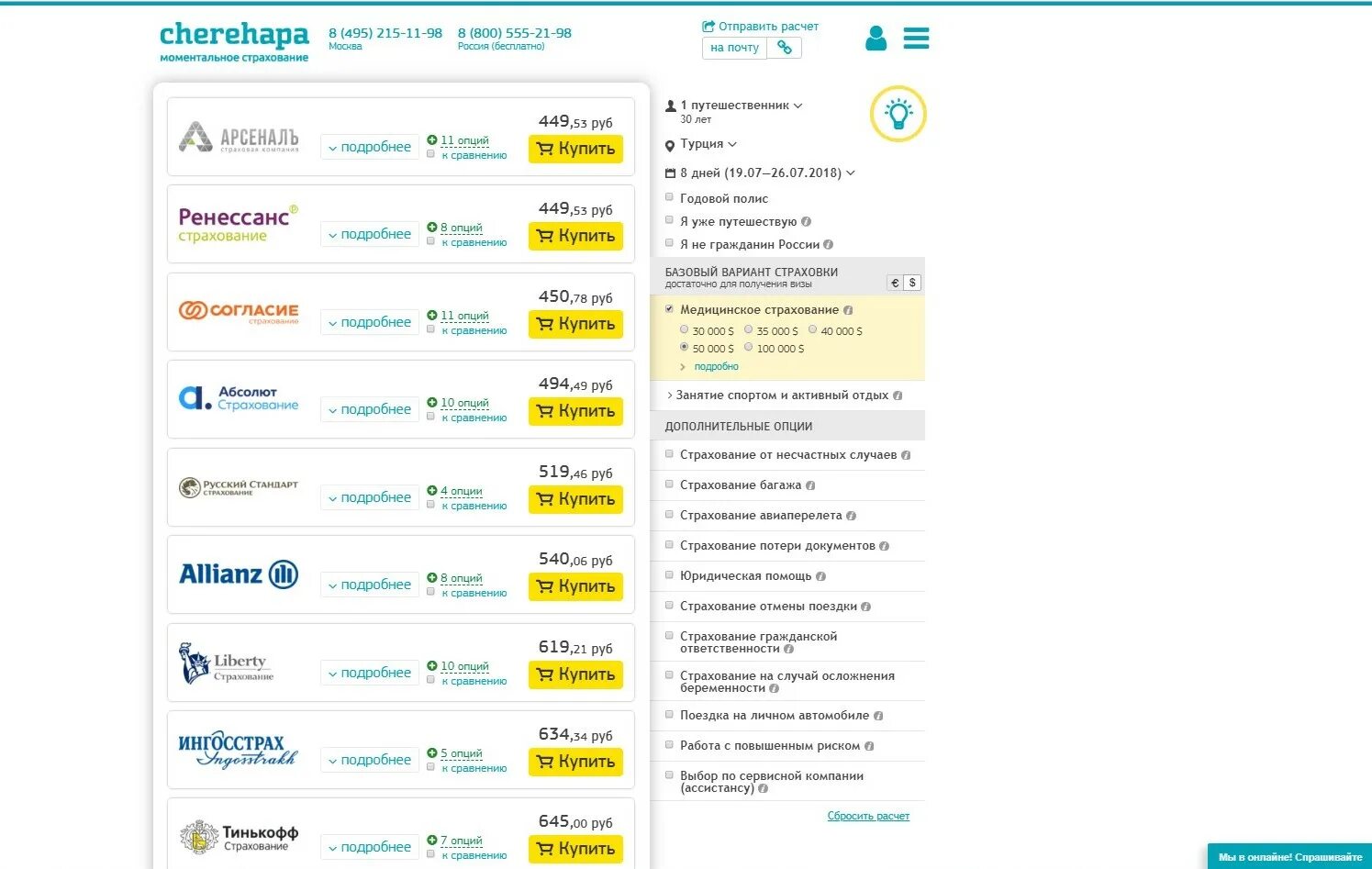Viewport: 1372px width, 869px height.
Task: Enable Страхование багажа option
Action: (x=669, y=485)
